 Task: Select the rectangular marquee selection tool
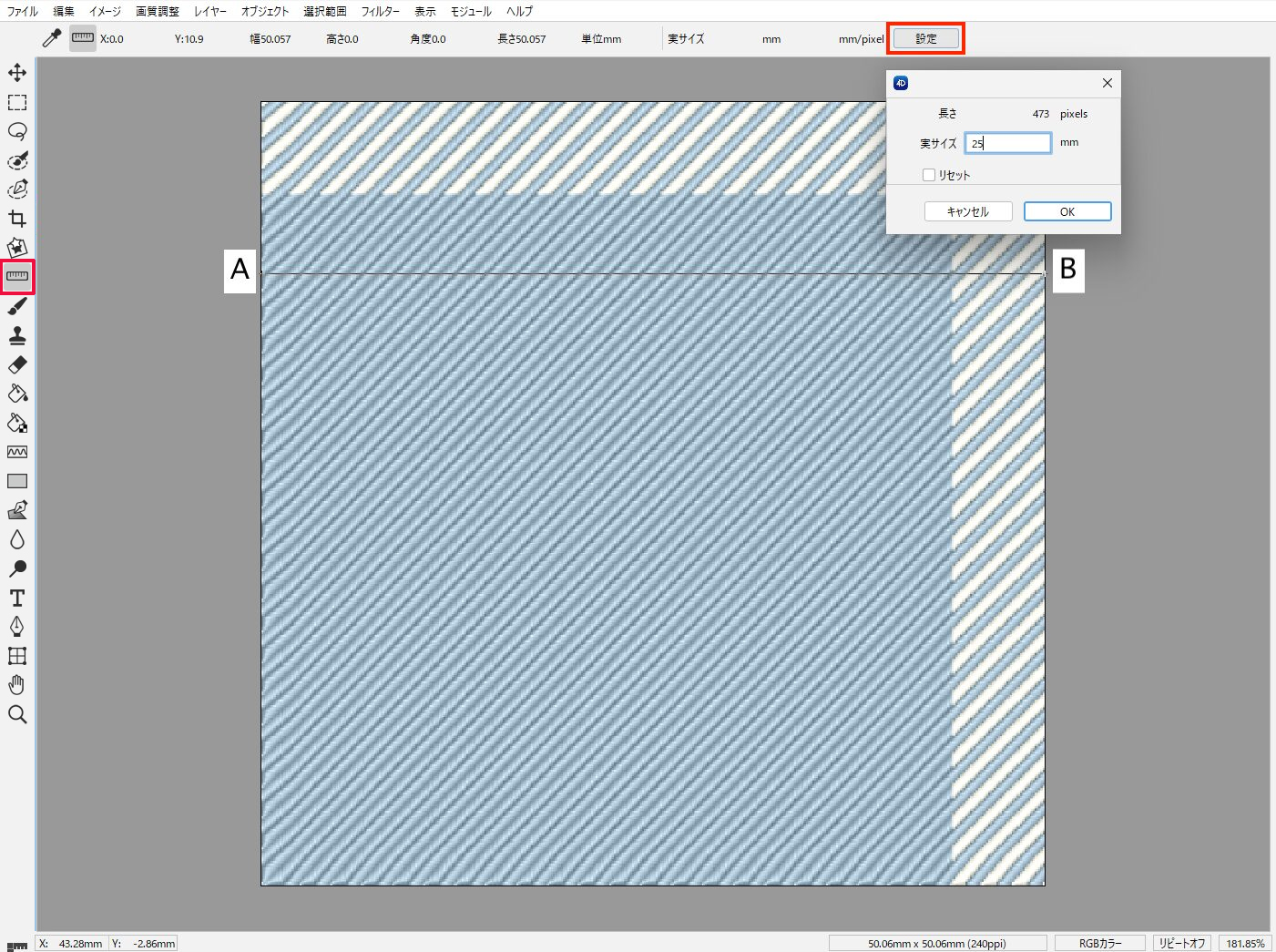click(17, 102)
